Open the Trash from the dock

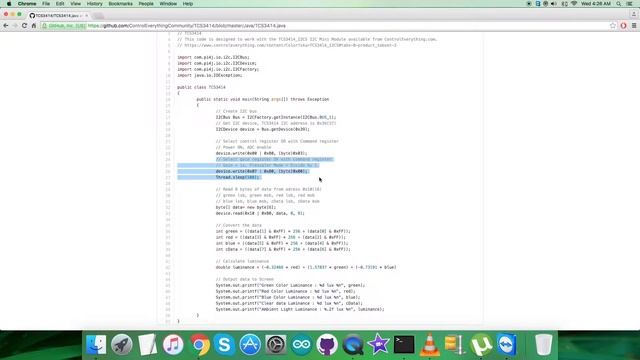click(x=543, y=345)
